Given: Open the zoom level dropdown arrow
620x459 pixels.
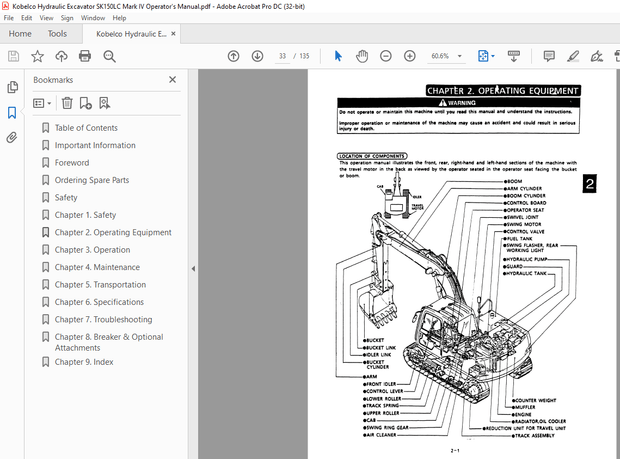Looking at the screenshot, I should pyautogui.click(x=459, y=56).
